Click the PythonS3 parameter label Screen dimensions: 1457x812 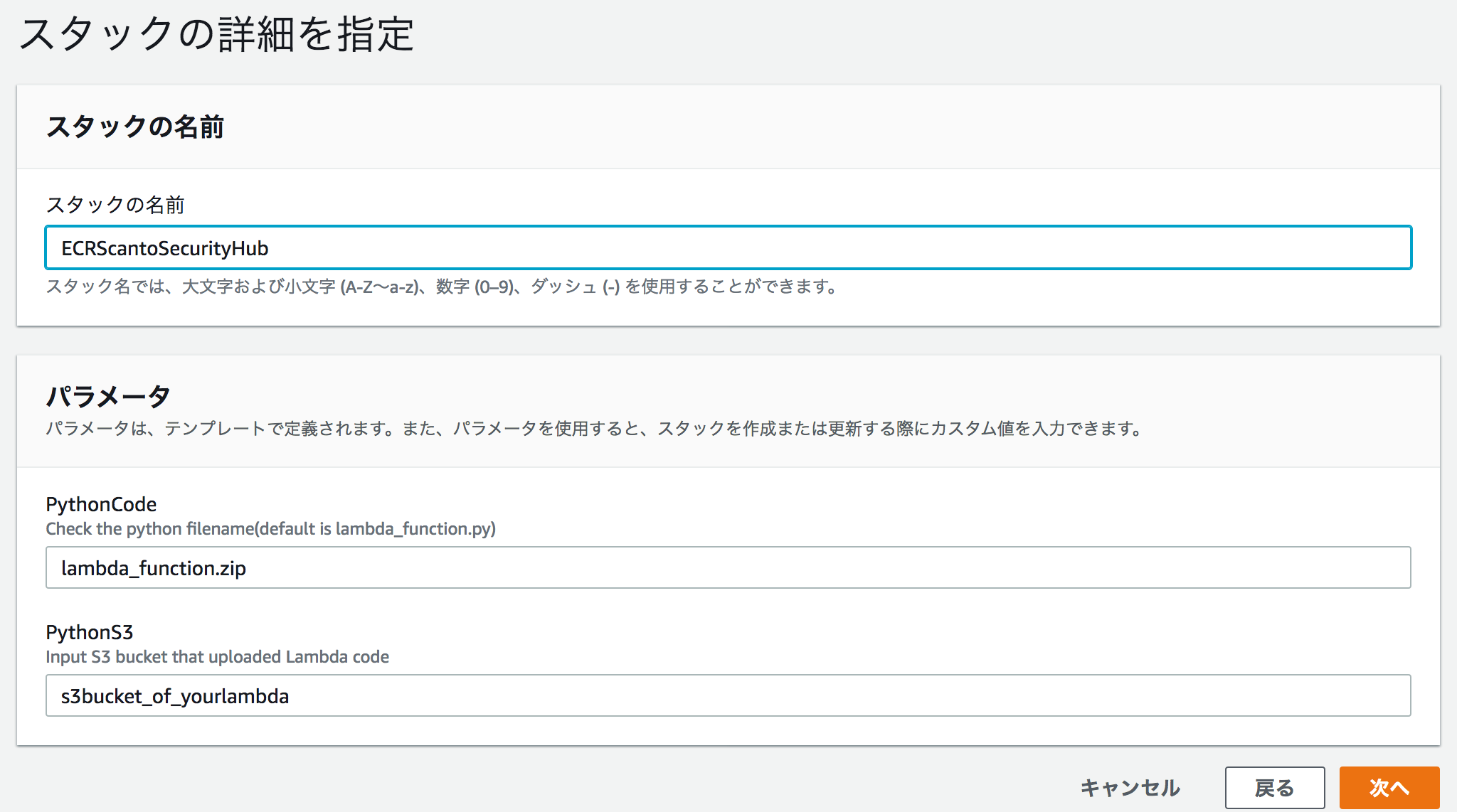coord(90,632)
